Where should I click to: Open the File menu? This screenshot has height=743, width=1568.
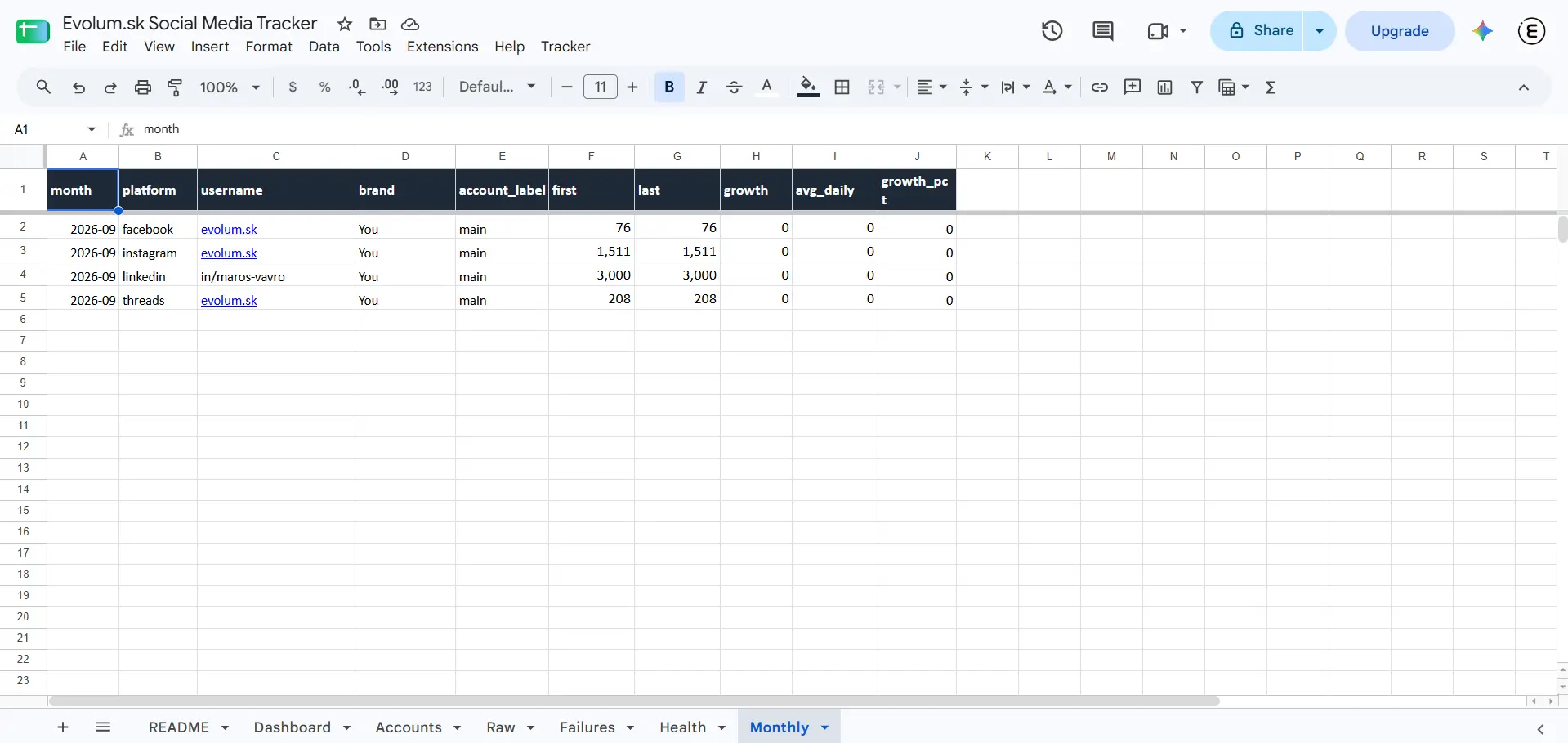[74, 47]
